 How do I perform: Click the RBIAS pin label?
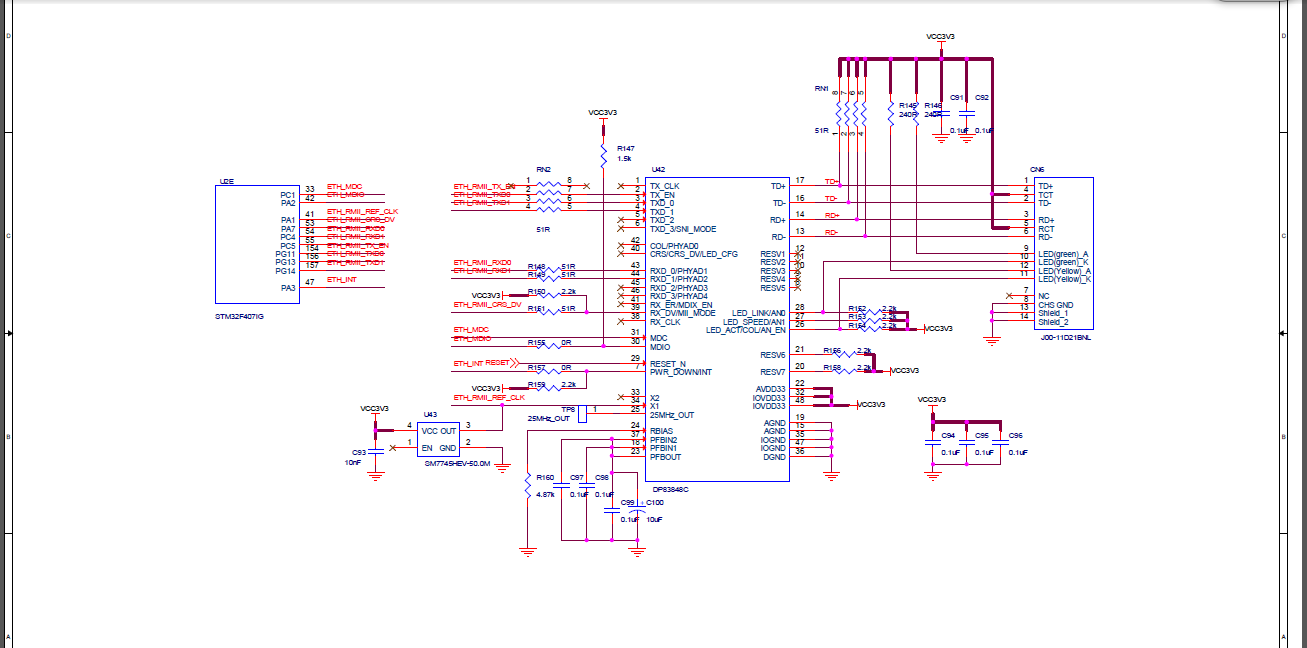click(x=663, y=432)
